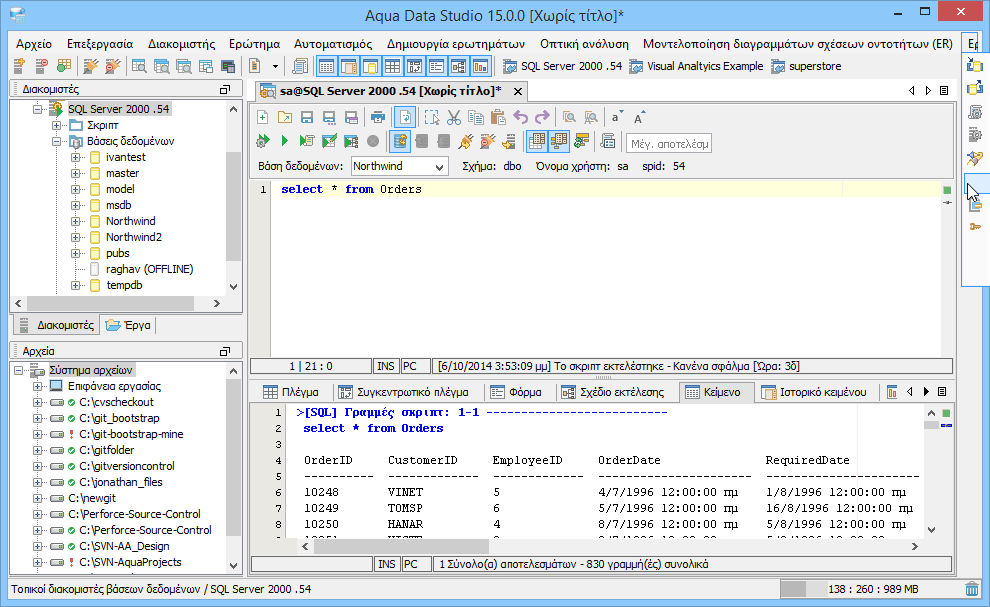Click the Cut (scissors) icon

[453, 117]
